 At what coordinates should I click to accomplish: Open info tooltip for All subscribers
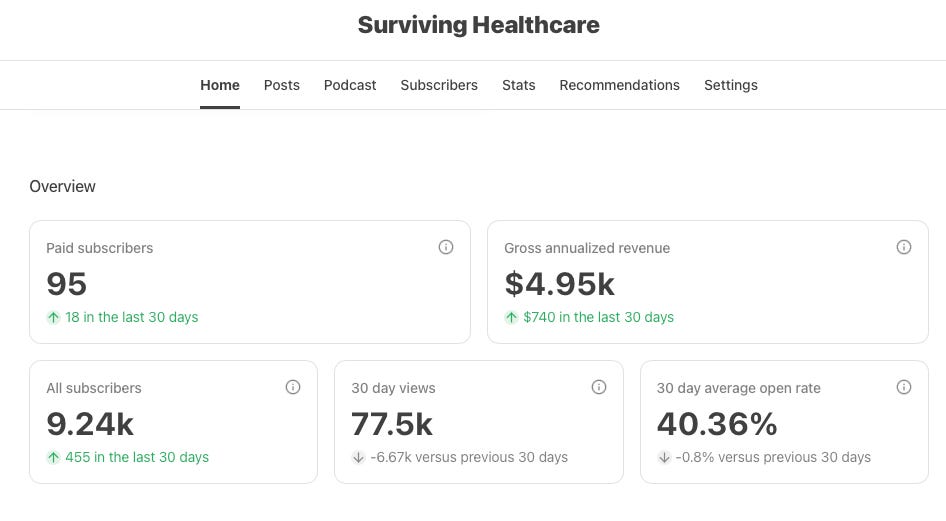coord(293,387)
